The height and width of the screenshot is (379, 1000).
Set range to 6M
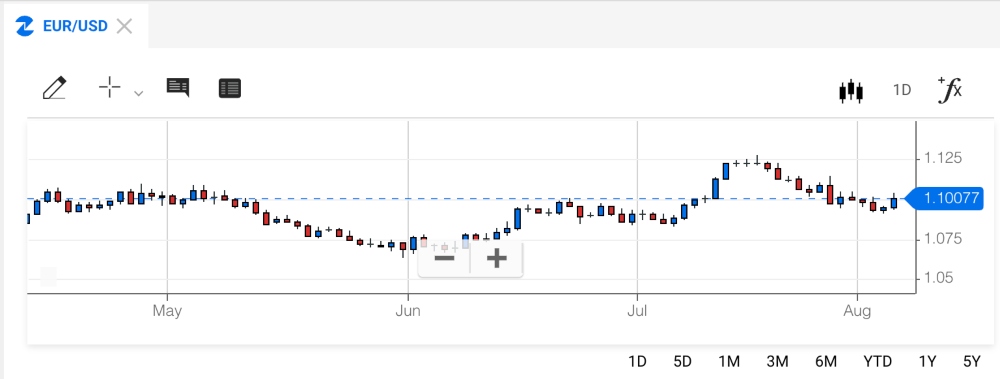pyautogui.click(x=825, y=362)
